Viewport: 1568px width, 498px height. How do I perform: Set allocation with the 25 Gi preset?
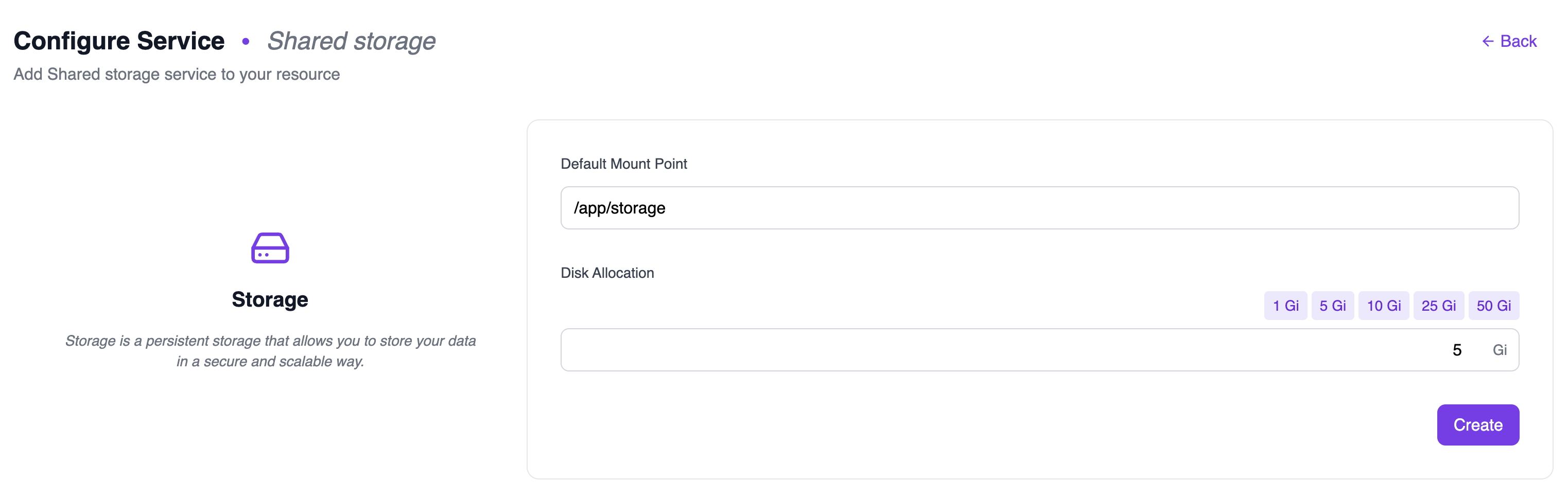pos(1438,305)
